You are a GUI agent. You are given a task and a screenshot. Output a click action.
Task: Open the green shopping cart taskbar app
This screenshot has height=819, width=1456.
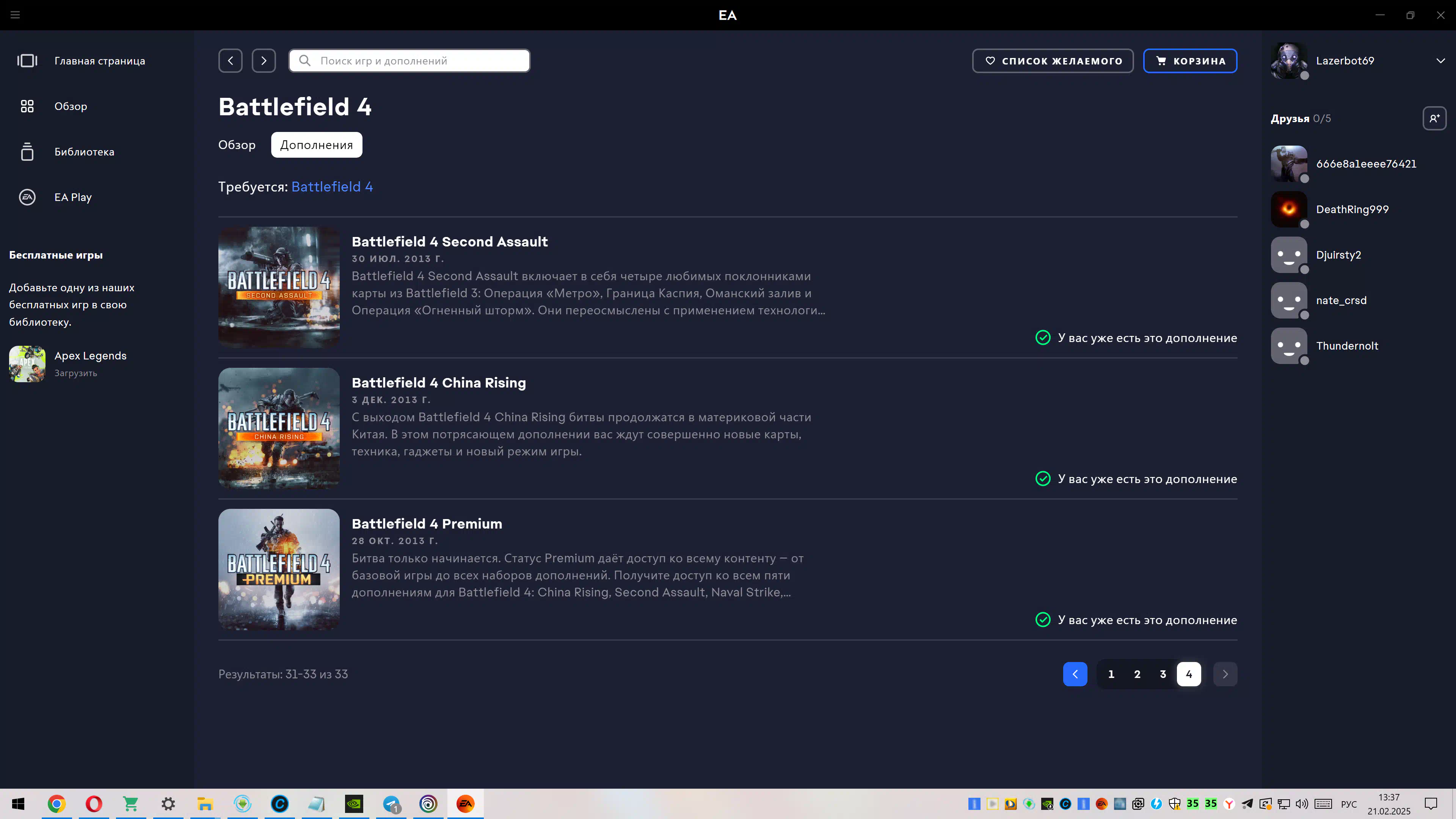[x=130, y=804]
